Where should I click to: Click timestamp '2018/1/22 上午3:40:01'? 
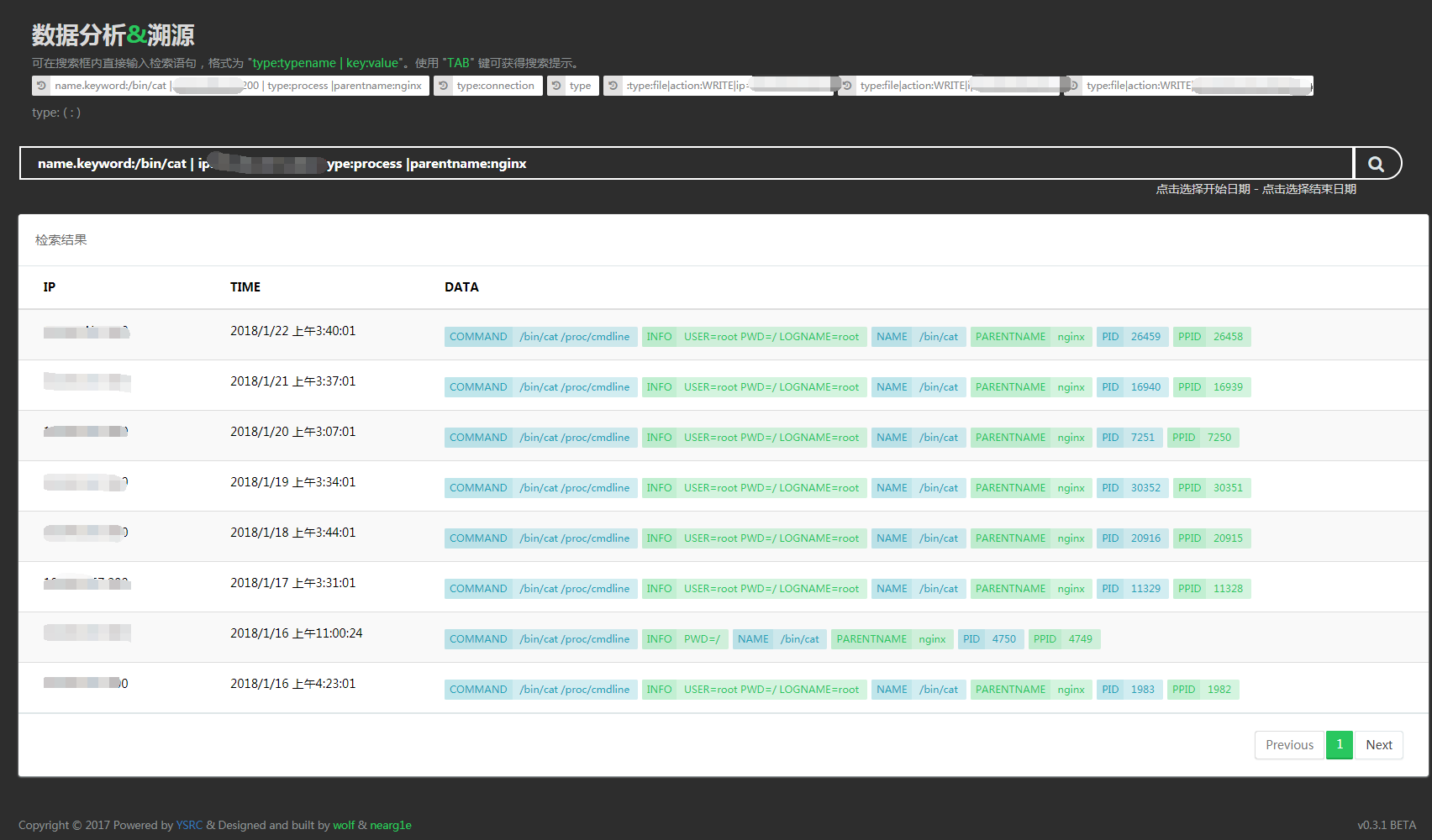293,331
